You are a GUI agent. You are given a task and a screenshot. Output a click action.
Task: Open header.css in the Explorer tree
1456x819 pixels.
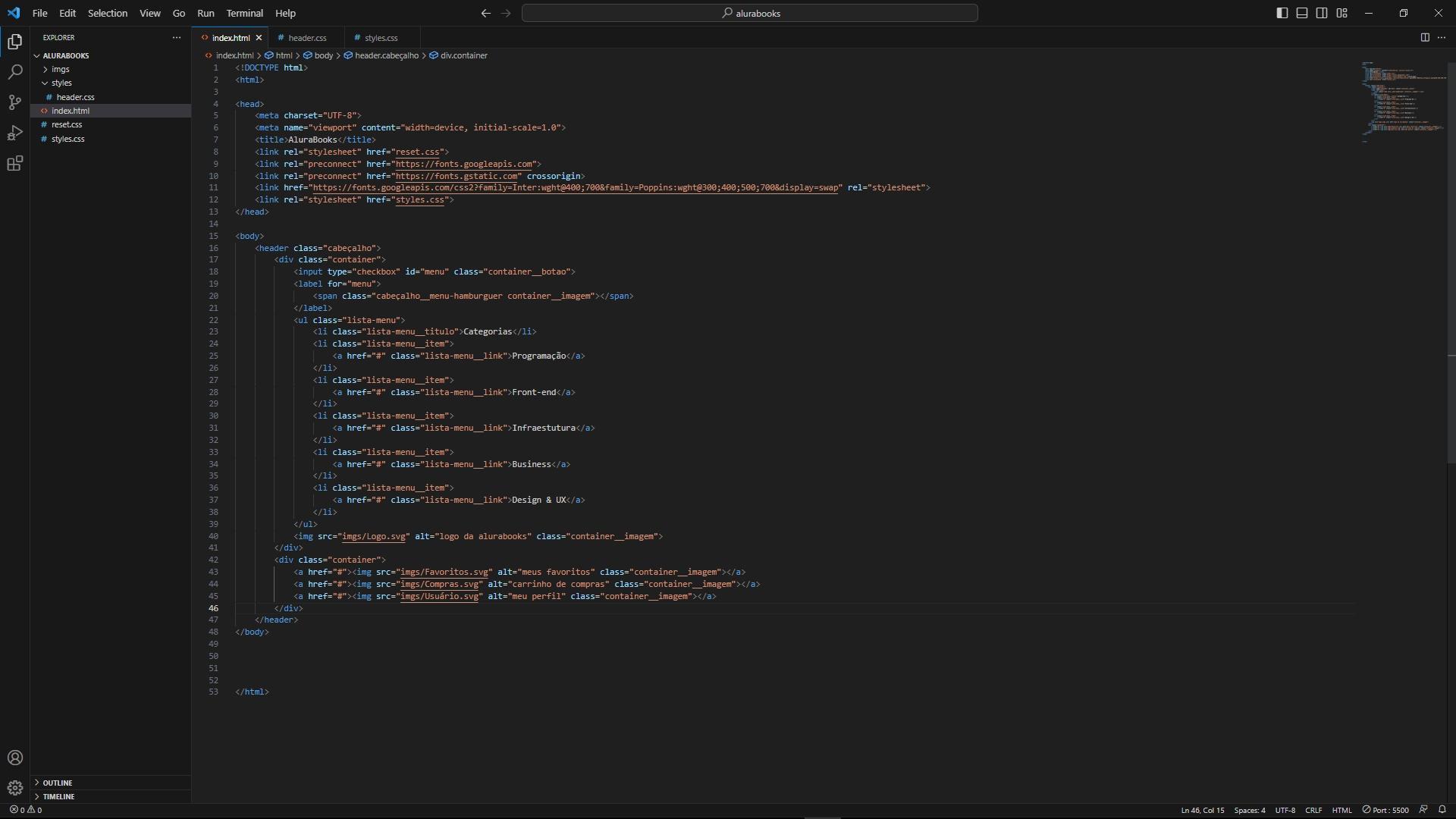coord(111,97)
